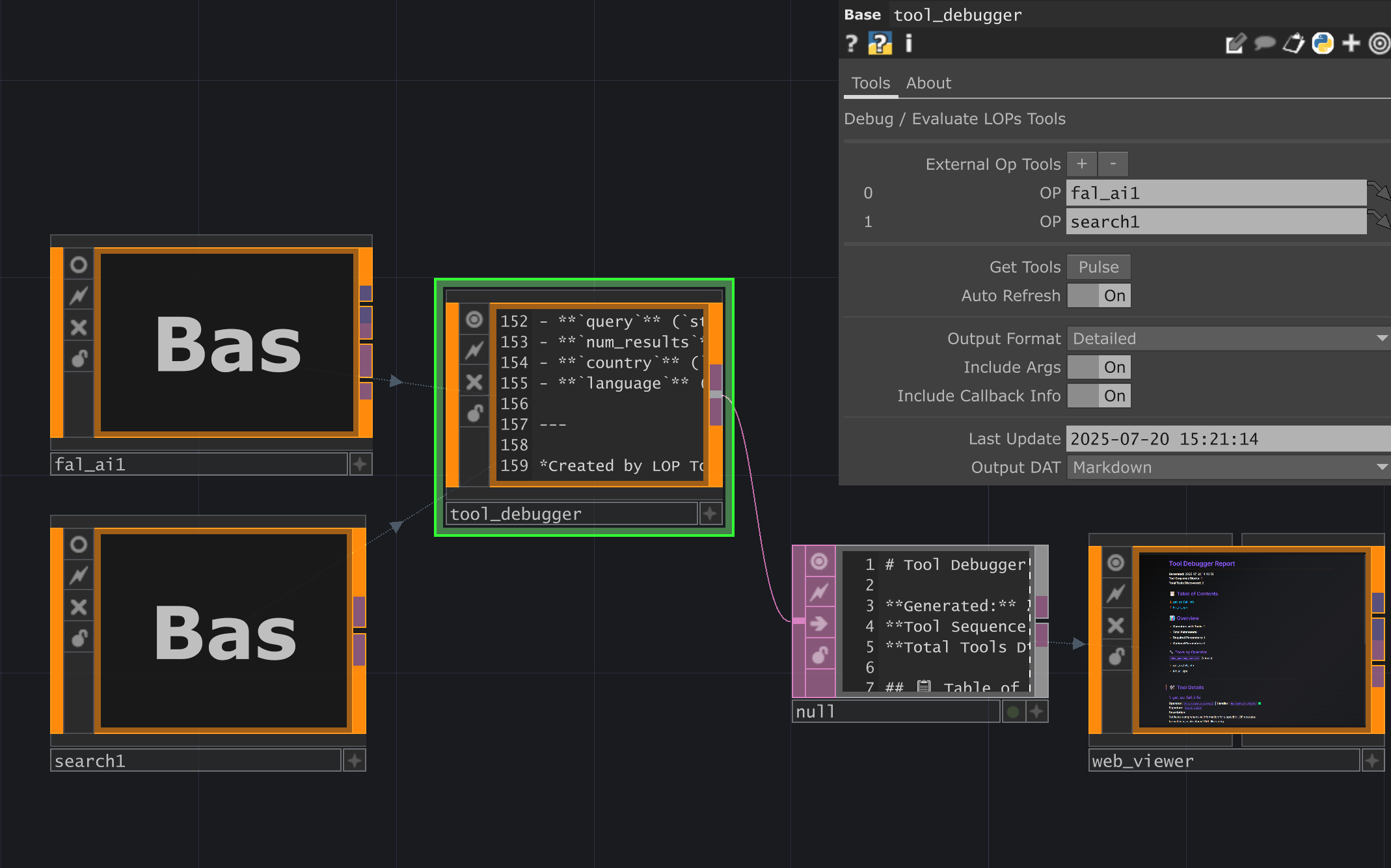Click the pencil edit icon in the parameter header
This screenshot has width=1391, height=868.
point(1236,44)
